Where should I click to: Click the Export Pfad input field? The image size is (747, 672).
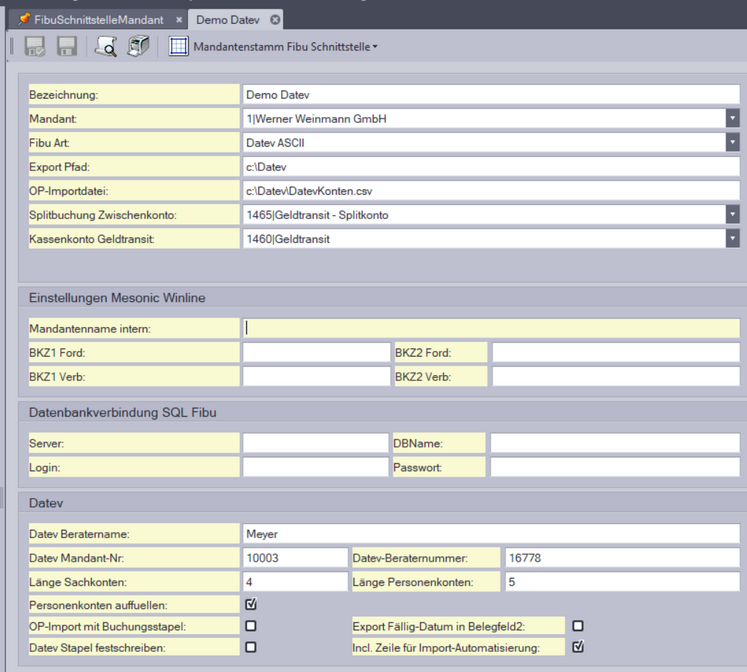491,167
